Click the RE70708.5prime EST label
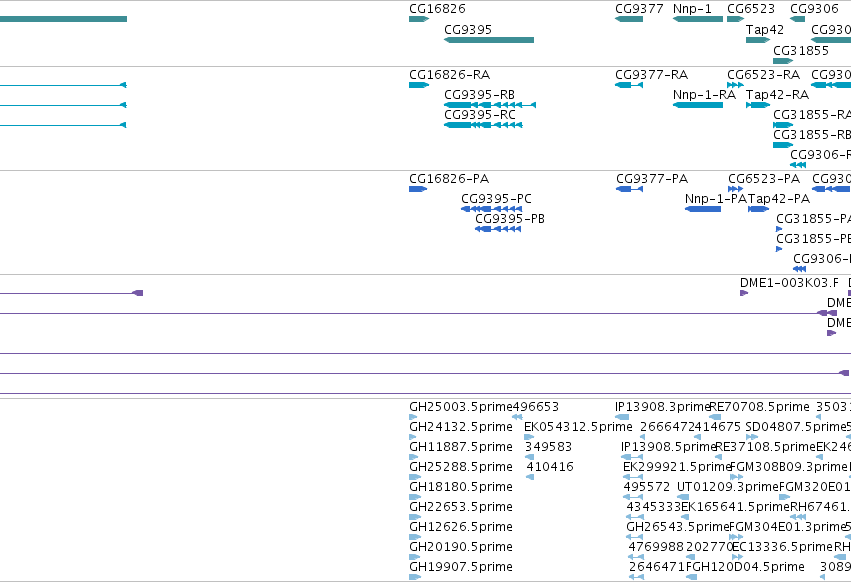Viewport: 851px width, 582px height. pyautogui.click(x=759, y=407)
